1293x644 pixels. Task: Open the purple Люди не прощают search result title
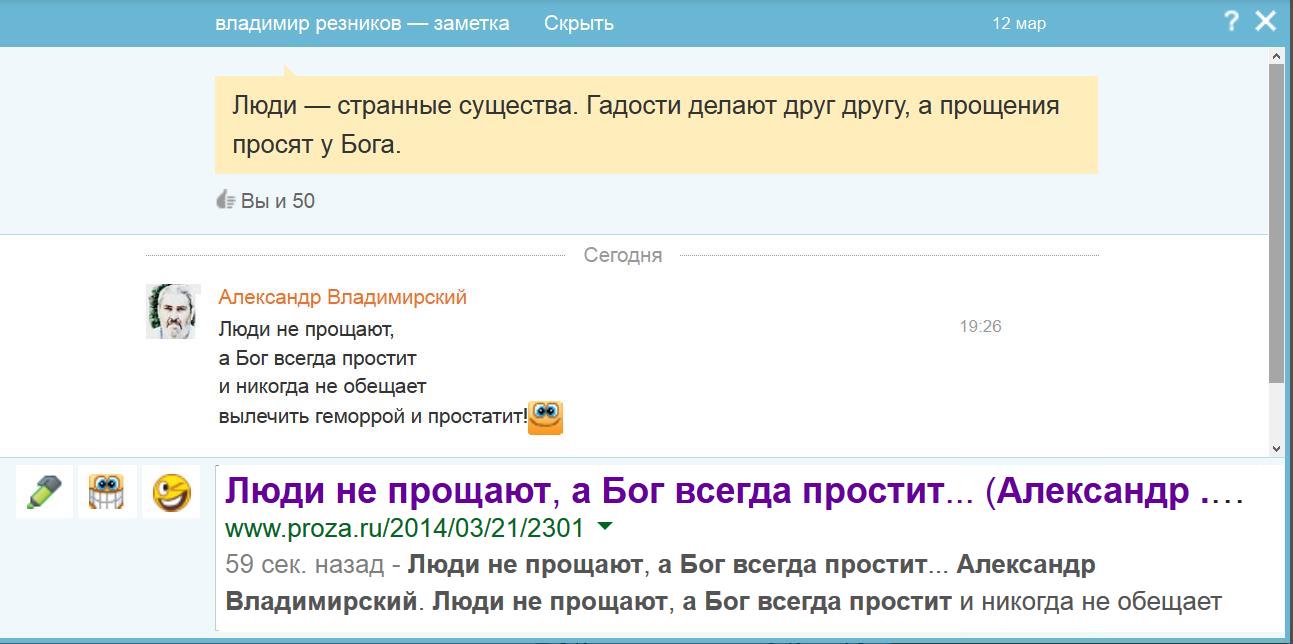pyautogui.click(x=735, y=491)
